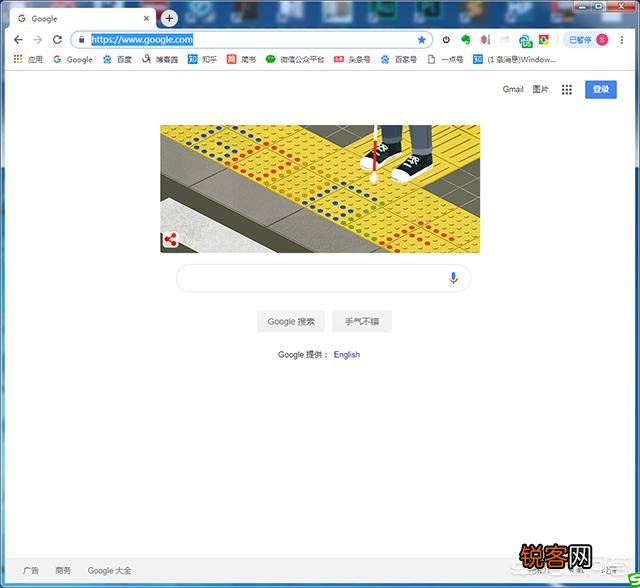
Task: Click the power-symbol extension icon
Action: 446,40
